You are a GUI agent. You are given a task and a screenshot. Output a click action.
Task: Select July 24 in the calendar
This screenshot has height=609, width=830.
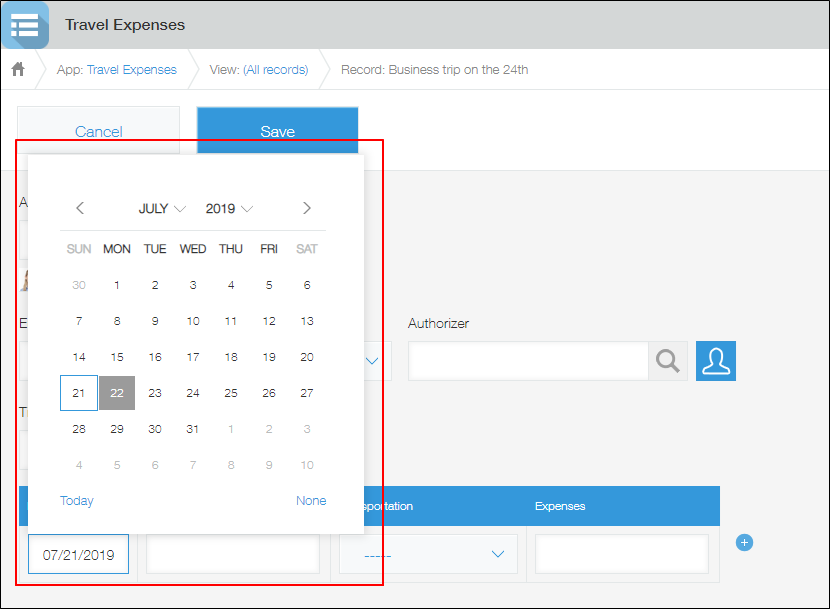click(193, 393)
